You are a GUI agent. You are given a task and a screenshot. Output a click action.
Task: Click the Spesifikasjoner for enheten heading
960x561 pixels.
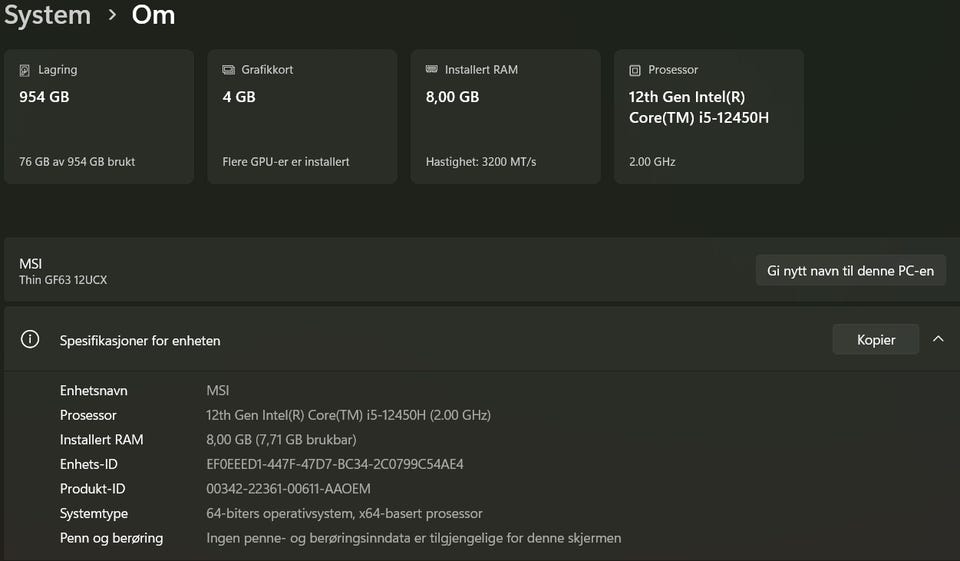(140, 341)
